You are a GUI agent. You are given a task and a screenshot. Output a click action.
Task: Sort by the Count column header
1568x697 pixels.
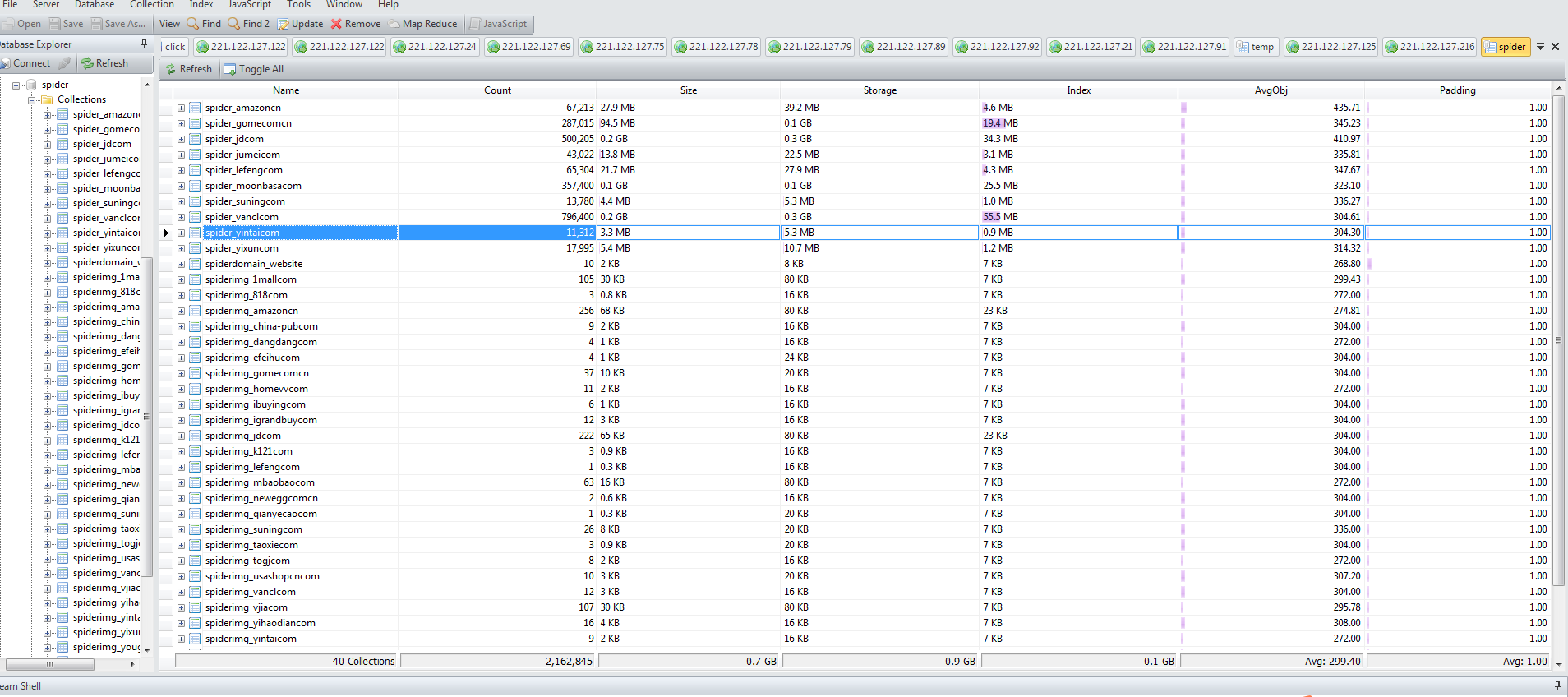click(x=497, y=90)
